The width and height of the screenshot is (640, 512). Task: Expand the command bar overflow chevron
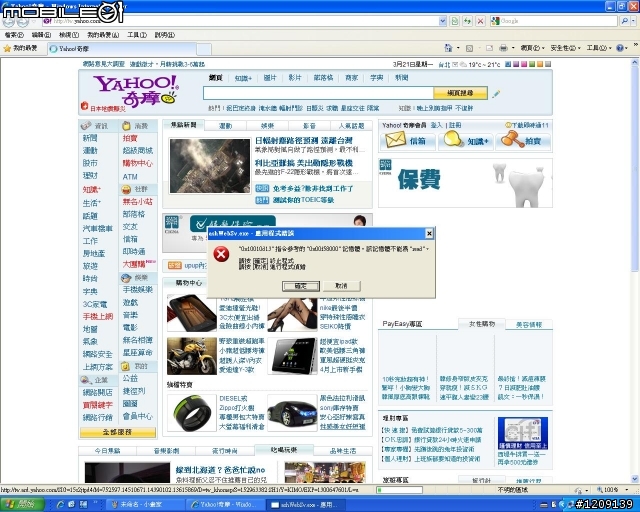[x=636, y=45]
